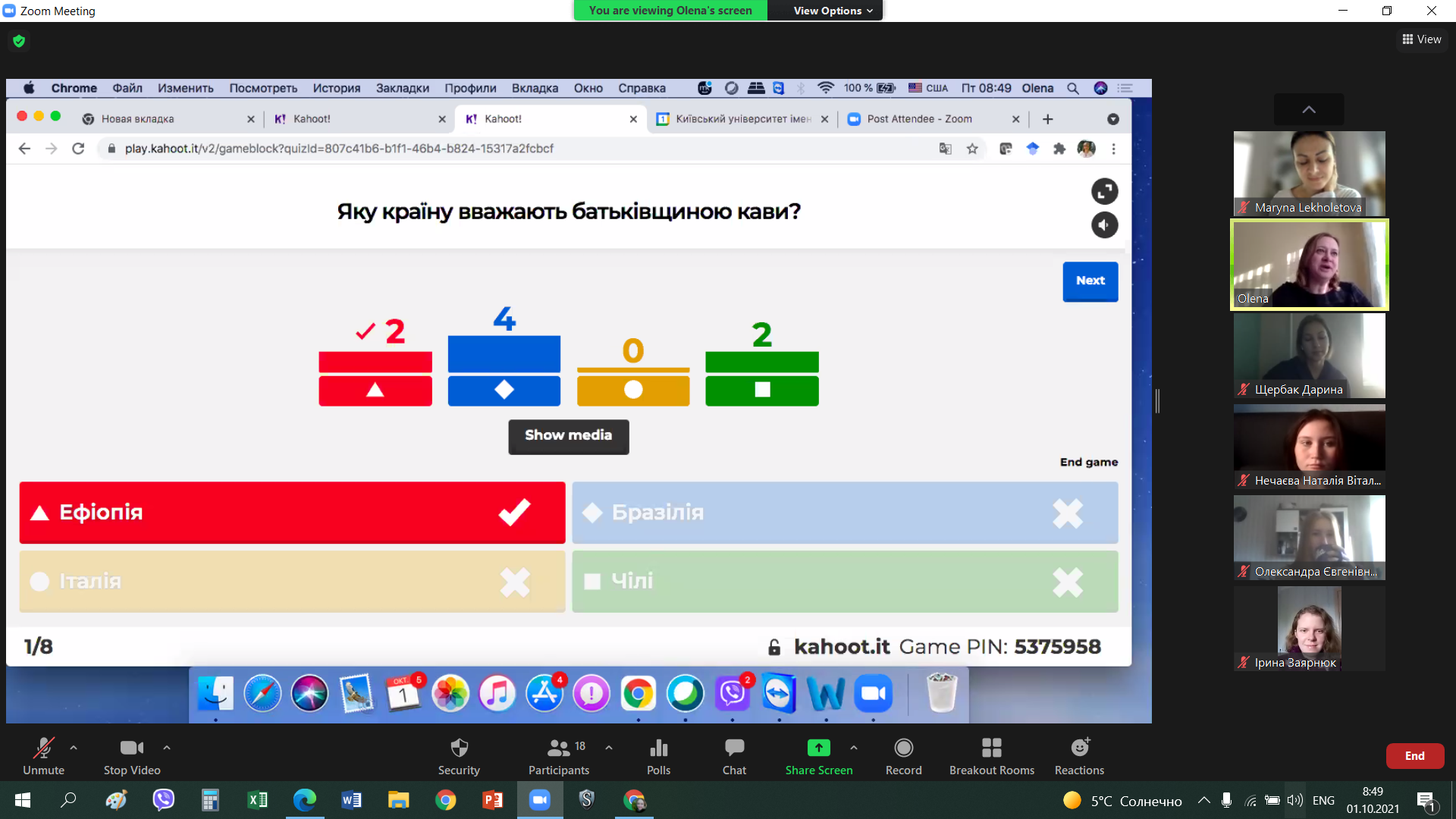This screenshot has width=1456, height=819.
Task: Expand the arrow beside Share Screen
Action: (x=854, y=748)
